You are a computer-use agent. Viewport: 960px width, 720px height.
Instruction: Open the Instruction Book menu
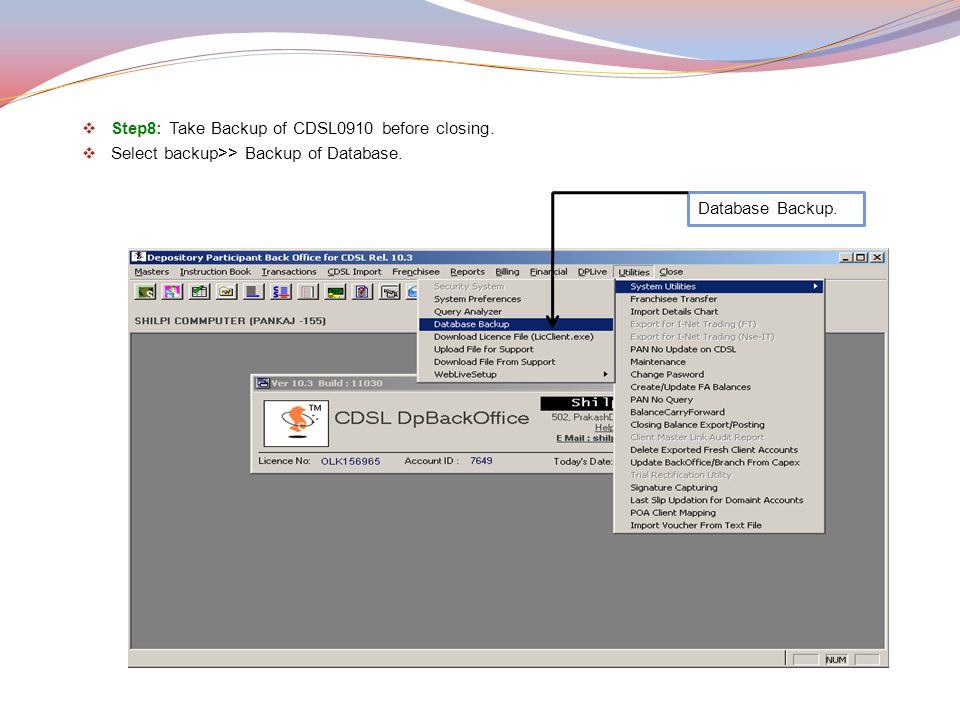216,272
